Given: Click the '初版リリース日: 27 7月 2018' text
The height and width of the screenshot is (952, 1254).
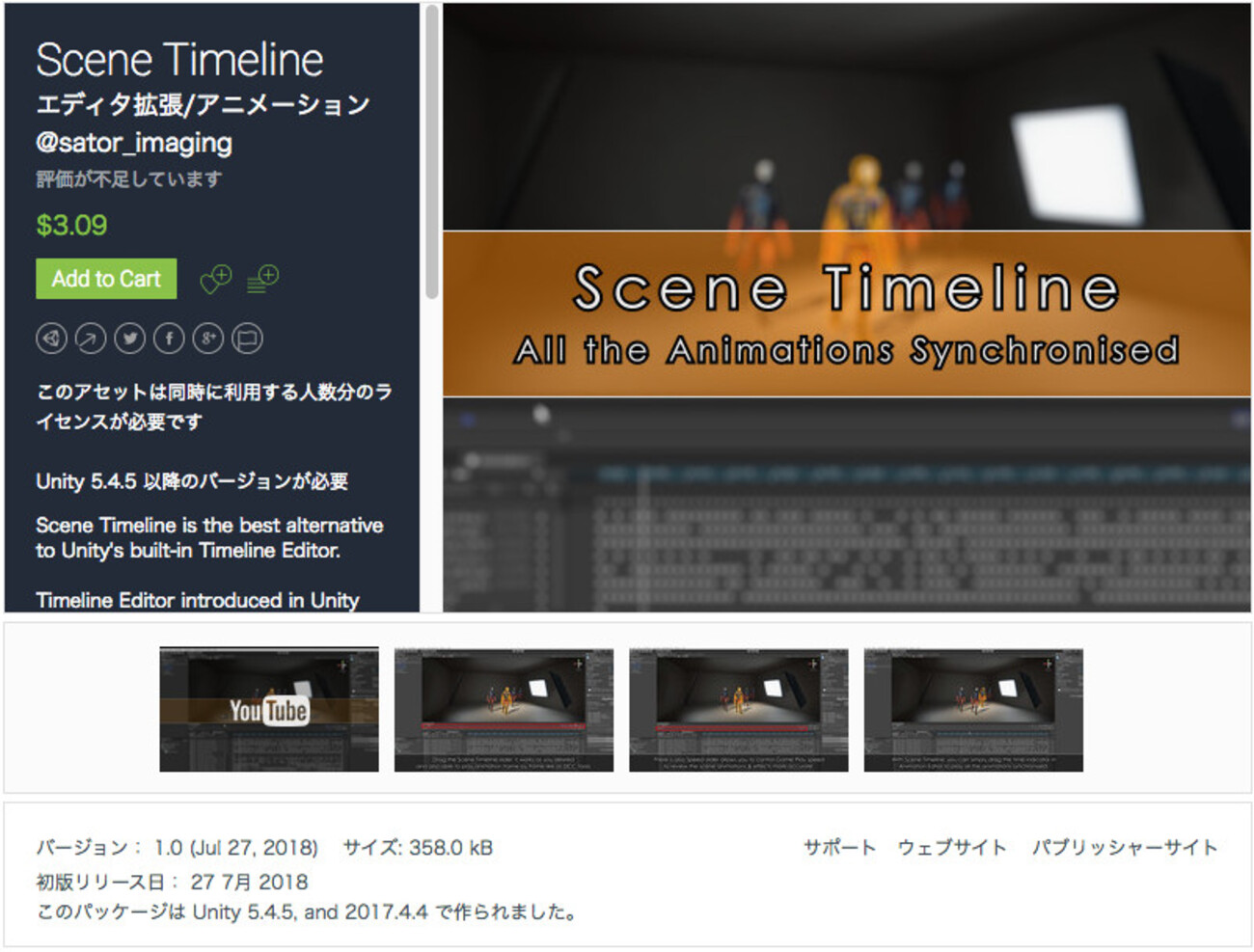Looking at the screenshot, I should [172, 882].
